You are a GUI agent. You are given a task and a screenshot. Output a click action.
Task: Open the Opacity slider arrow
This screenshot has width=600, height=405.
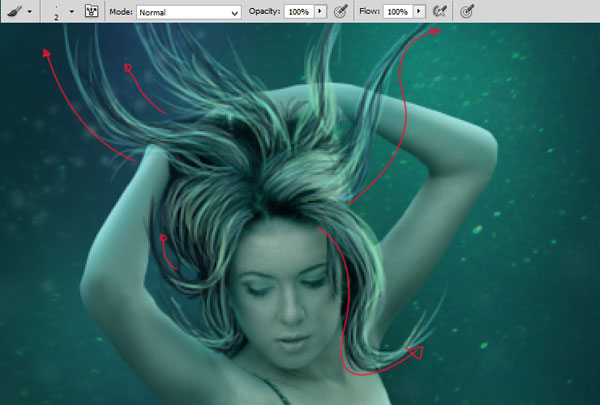320,11
